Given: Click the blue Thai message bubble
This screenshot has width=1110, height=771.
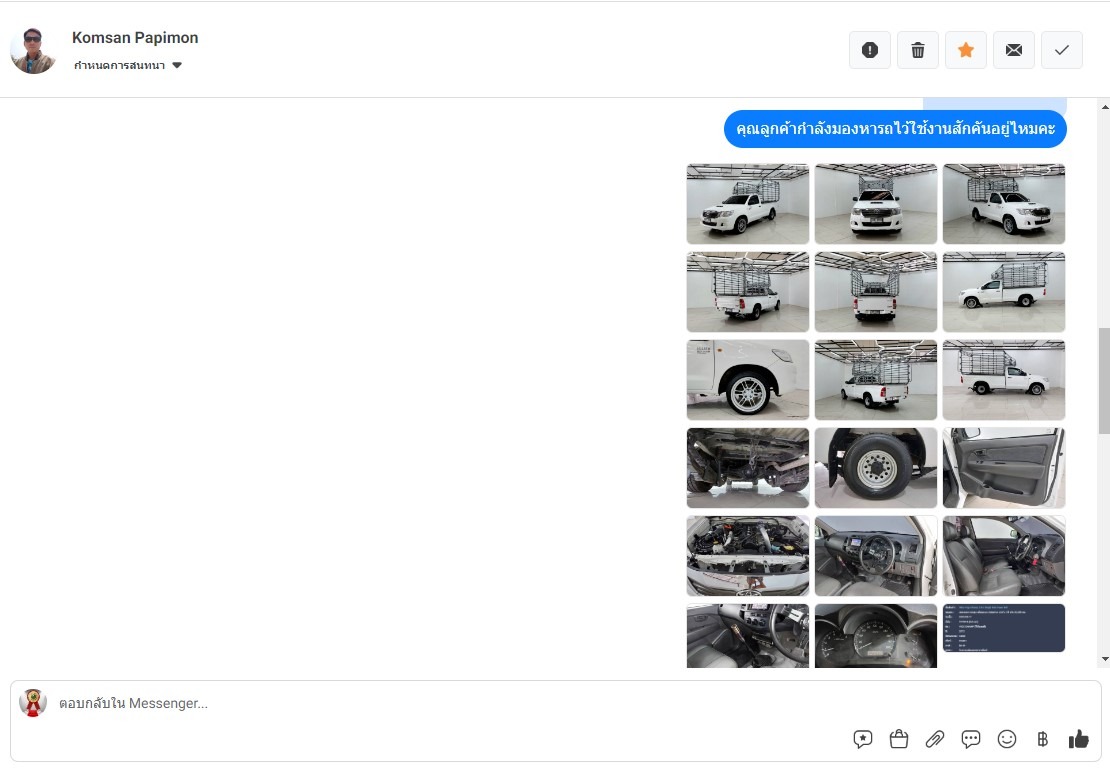Looking at the screenshot, I should [x=895, y=129].
